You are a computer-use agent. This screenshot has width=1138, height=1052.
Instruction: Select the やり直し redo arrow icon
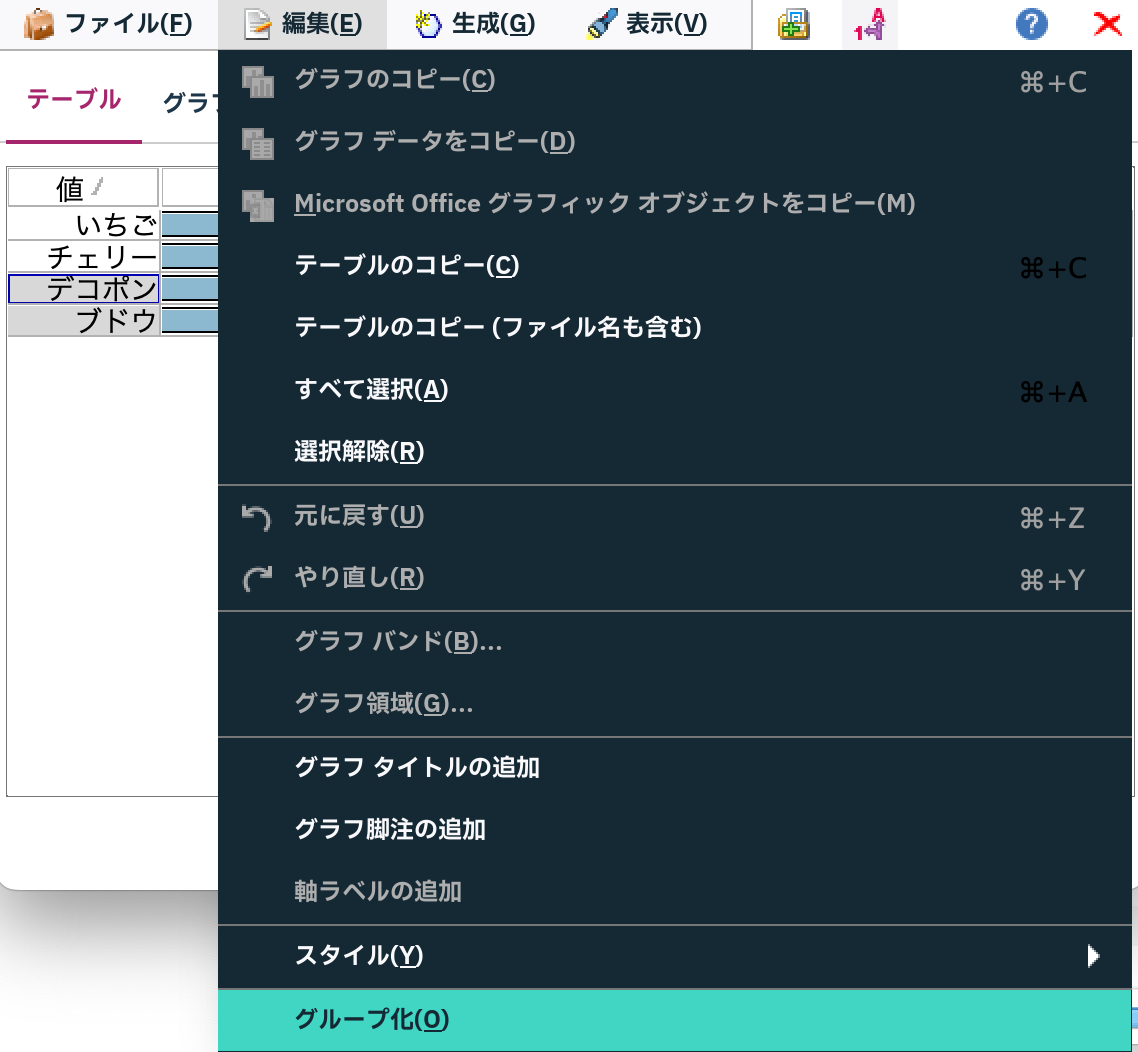pyautogui.click(x=258, y=578)
